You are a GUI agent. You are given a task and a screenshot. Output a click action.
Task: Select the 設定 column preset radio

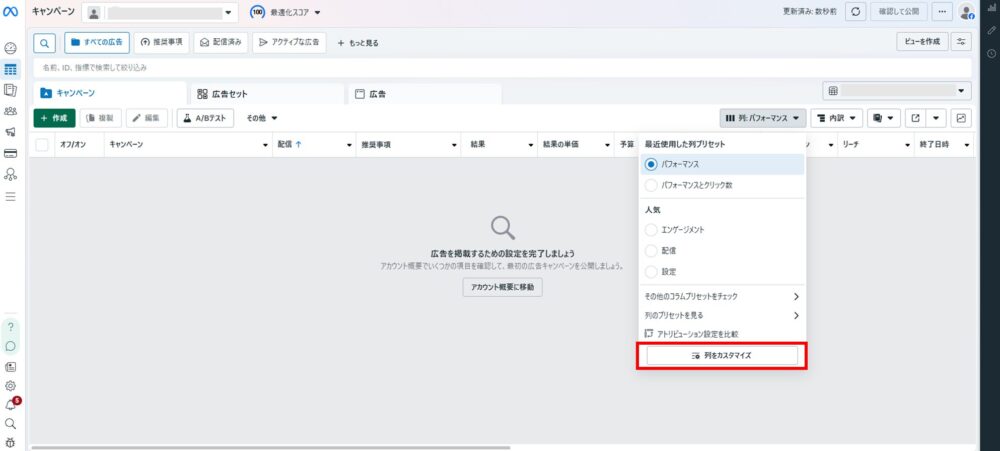click(x=652, y=271)
